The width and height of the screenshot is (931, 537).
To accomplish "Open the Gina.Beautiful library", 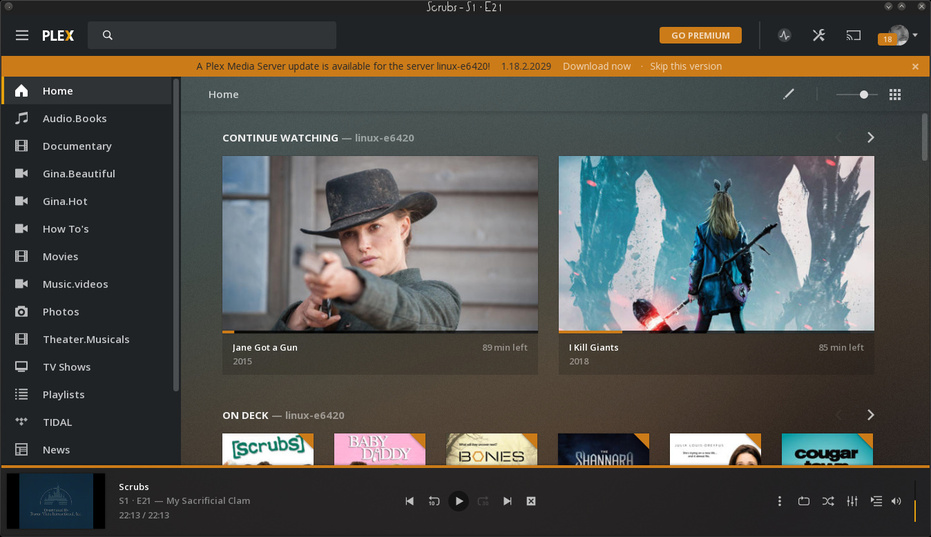I will tap(87, 173).
